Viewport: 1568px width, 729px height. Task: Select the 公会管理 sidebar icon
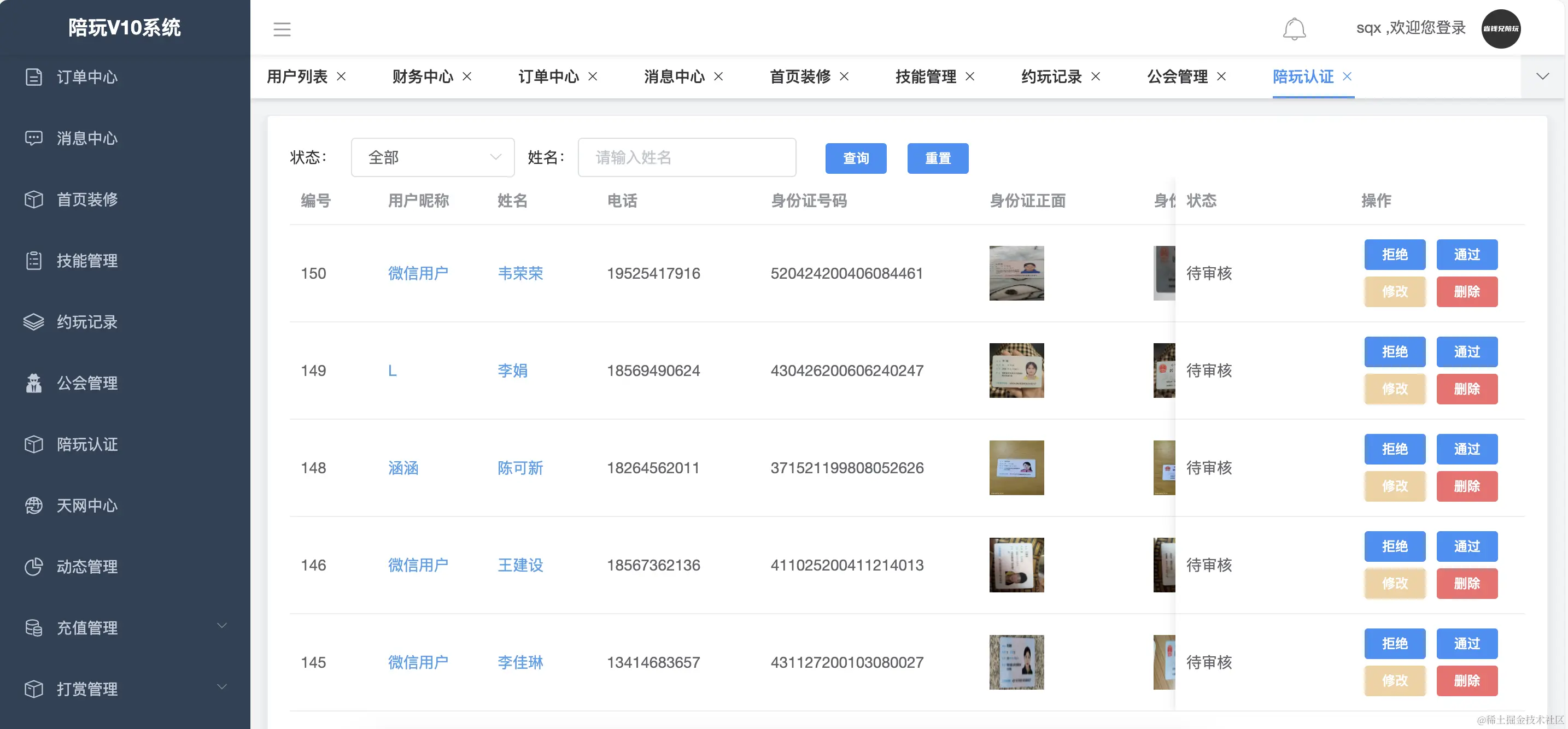34,383
